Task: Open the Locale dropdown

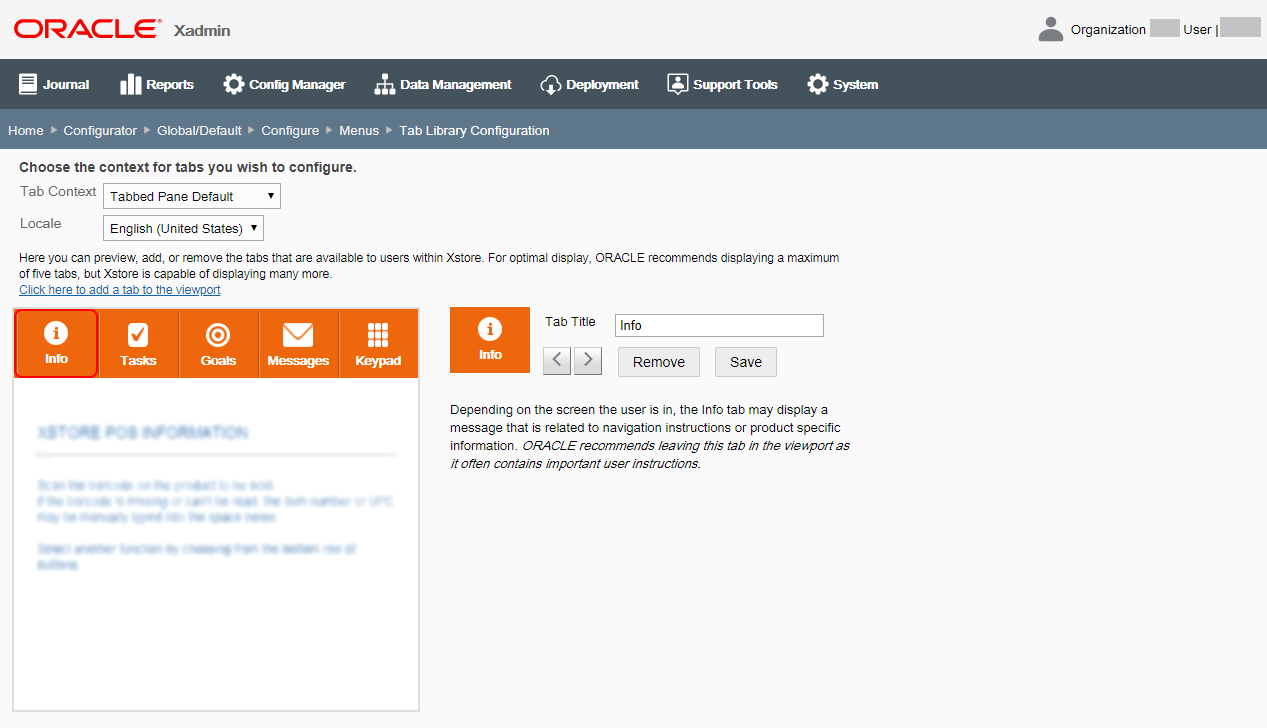Action: (x=184, y=228)
